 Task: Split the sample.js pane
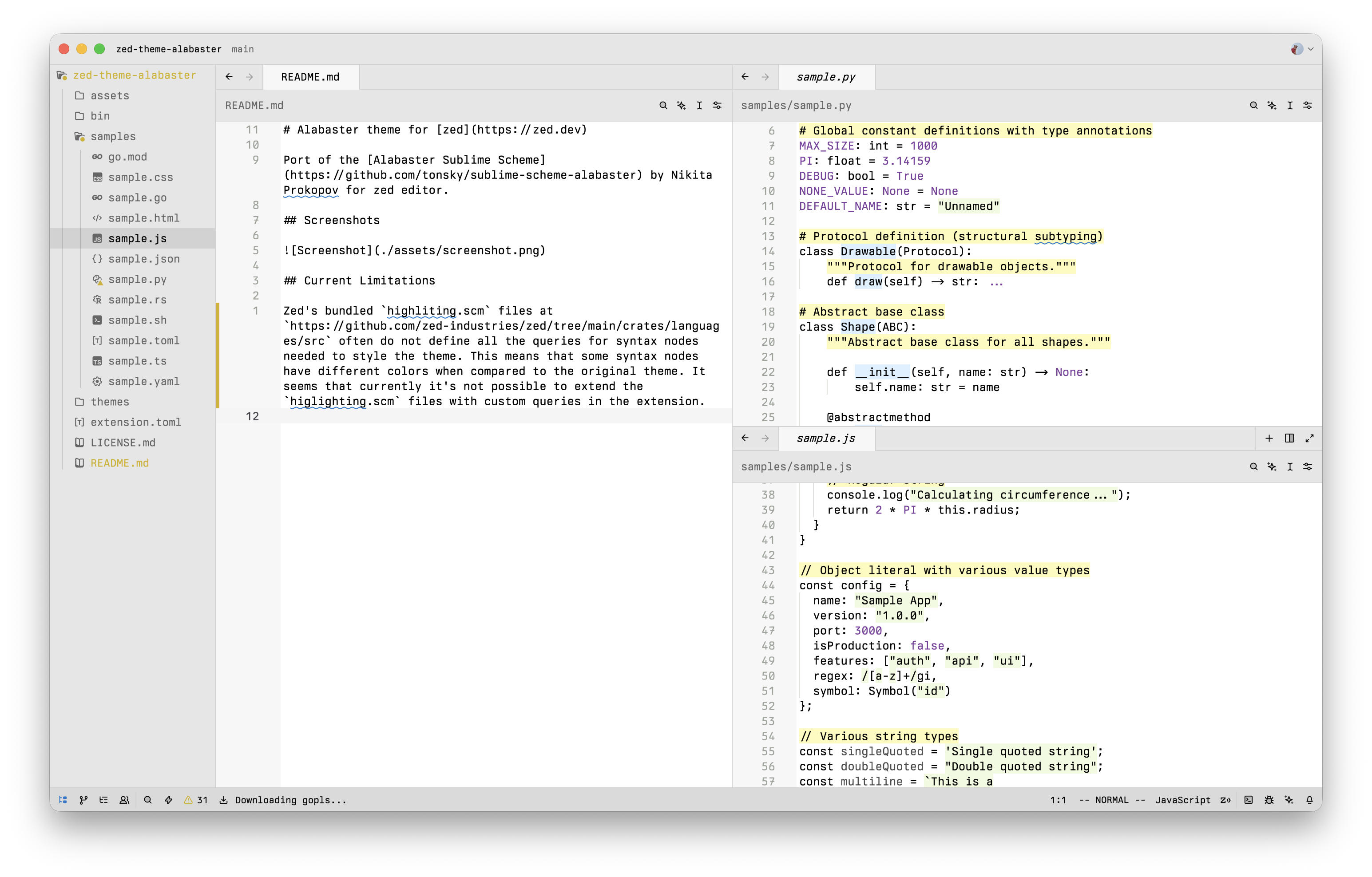[1289, 438]
